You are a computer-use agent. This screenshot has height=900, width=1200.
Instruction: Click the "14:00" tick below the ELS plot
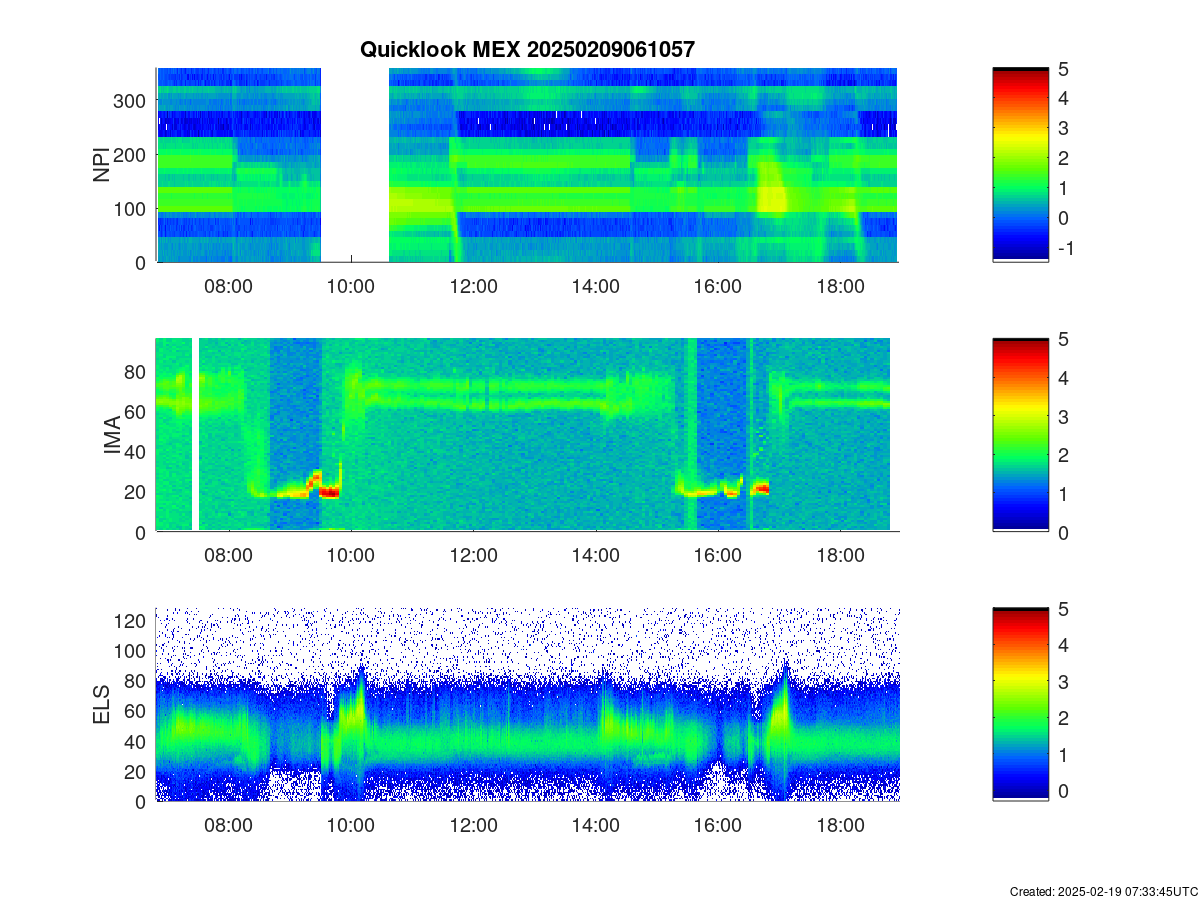click(x=596, y=826)
